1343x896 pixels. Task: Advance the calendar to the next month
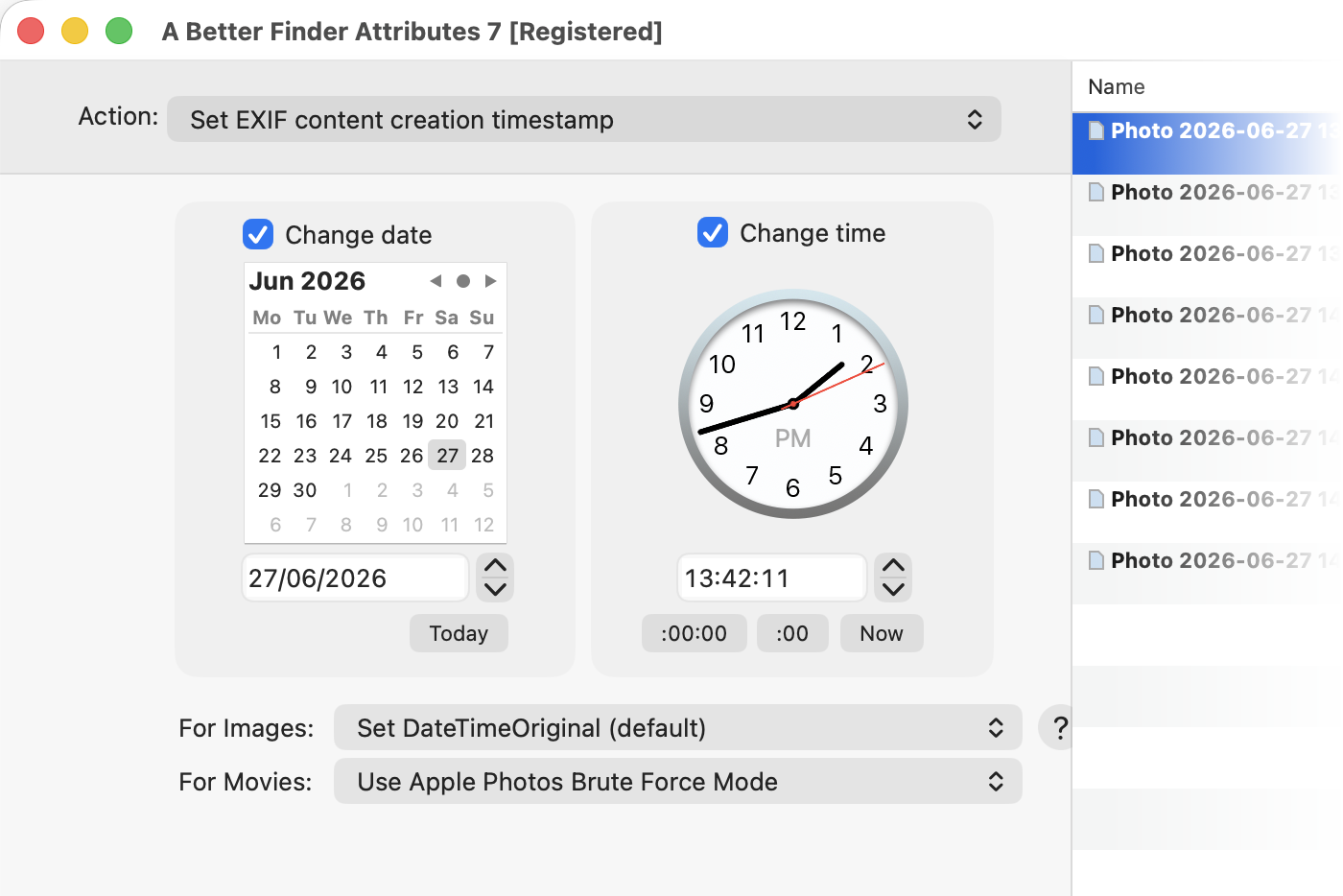point(490,281)
